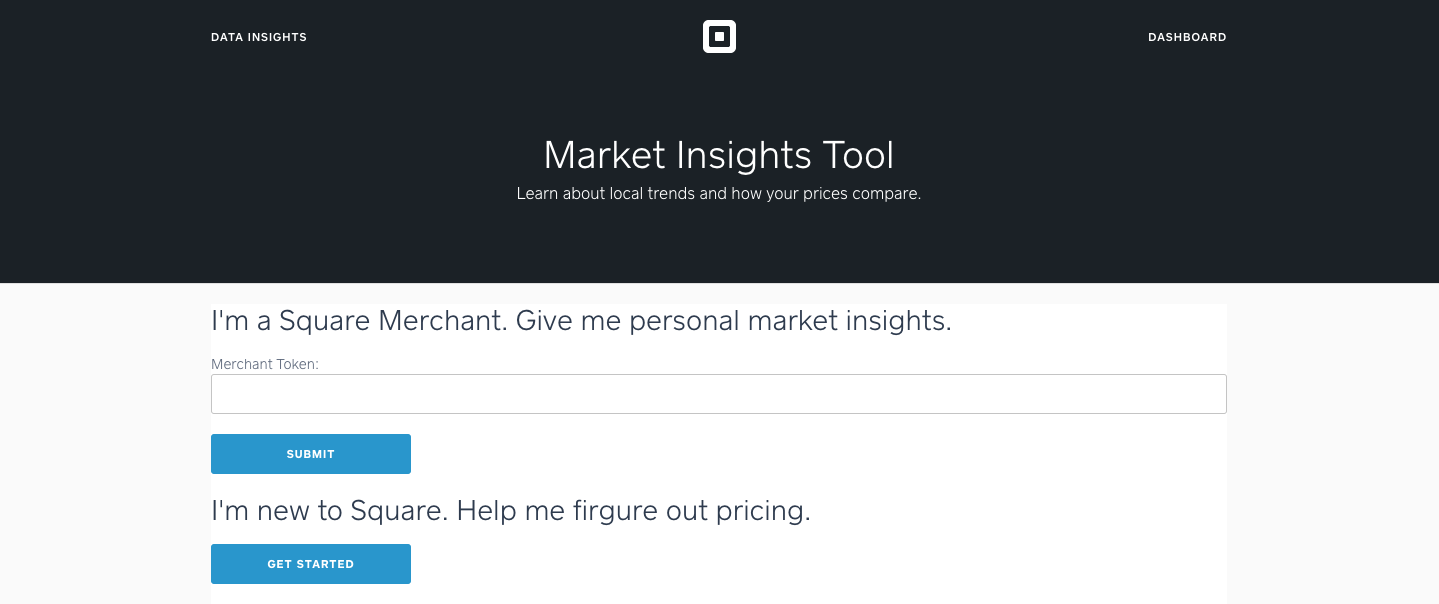Click the blue Submit button

click(x=311, y=454)
